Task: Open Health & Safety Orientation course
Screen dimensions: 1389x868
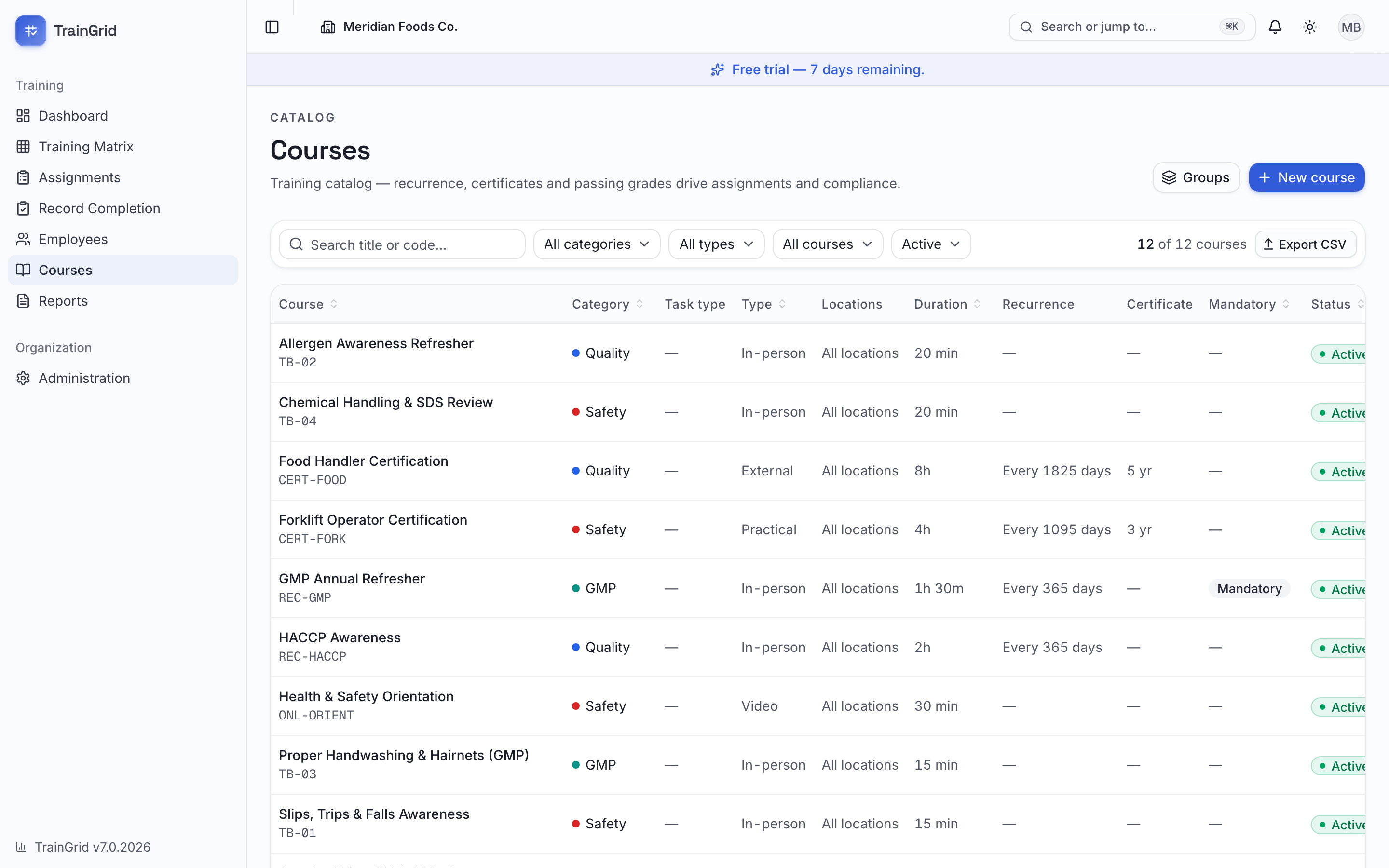Action: coord(366,696)
